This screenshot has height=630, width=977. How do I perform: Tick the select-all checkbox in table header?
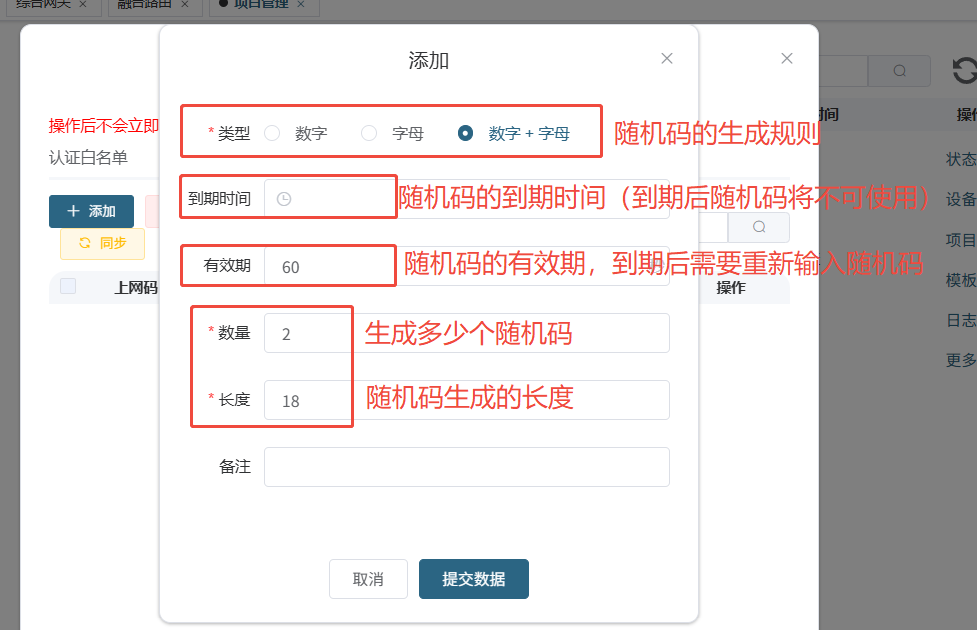68,287
